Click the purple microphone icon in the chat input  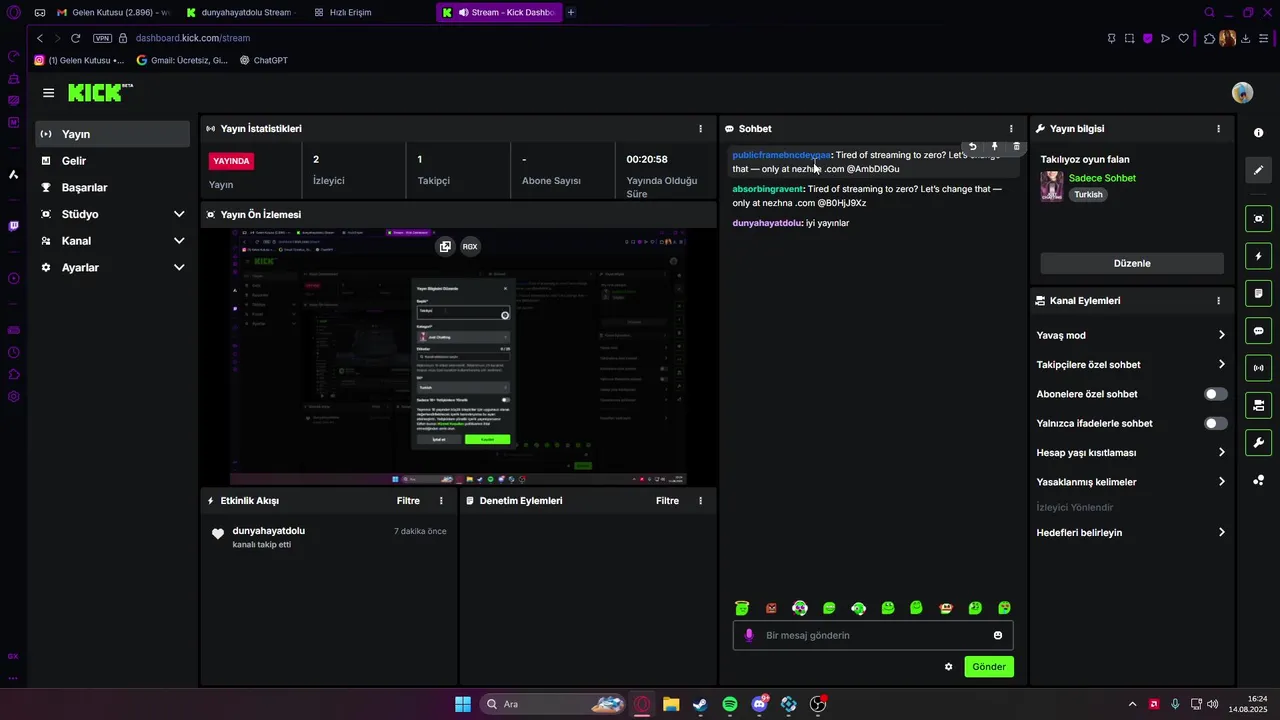click(749, 635)
